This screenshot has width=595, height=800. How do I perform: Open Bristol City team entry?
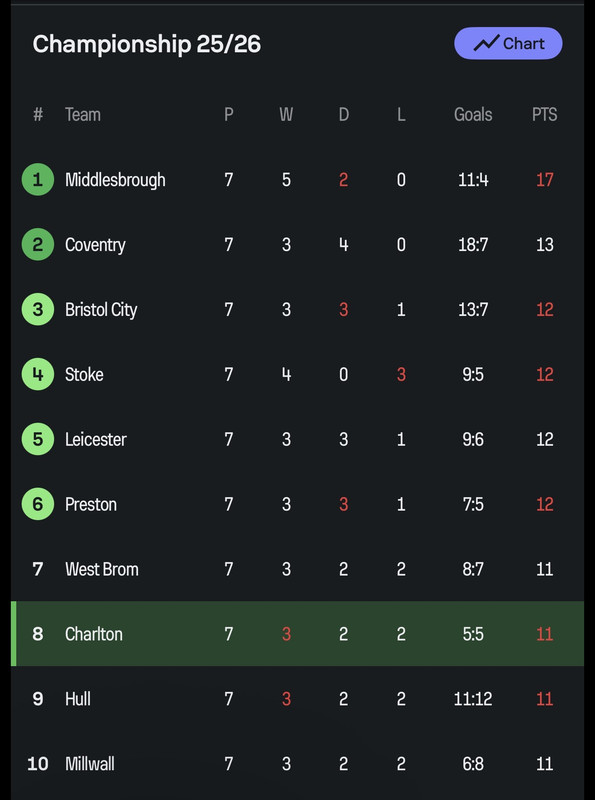click(298, 309)
